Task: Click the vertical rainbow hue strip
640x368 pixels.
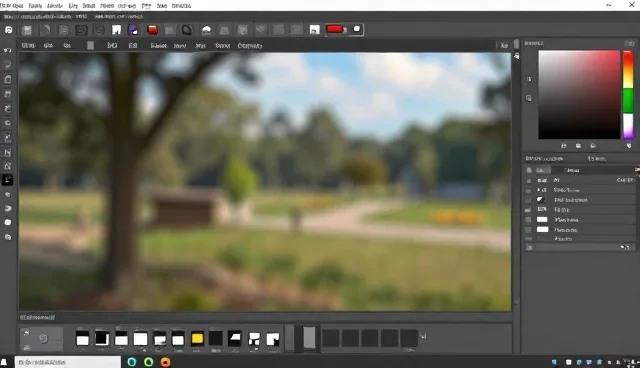Action: [x=628, y=95]
